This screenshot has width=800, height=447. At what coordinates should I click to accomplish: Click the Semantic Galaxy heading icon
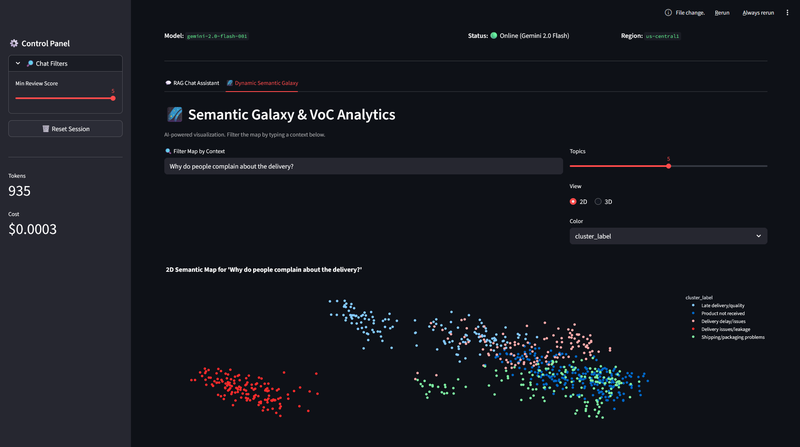pyautogui.click(x=174, y=115)
